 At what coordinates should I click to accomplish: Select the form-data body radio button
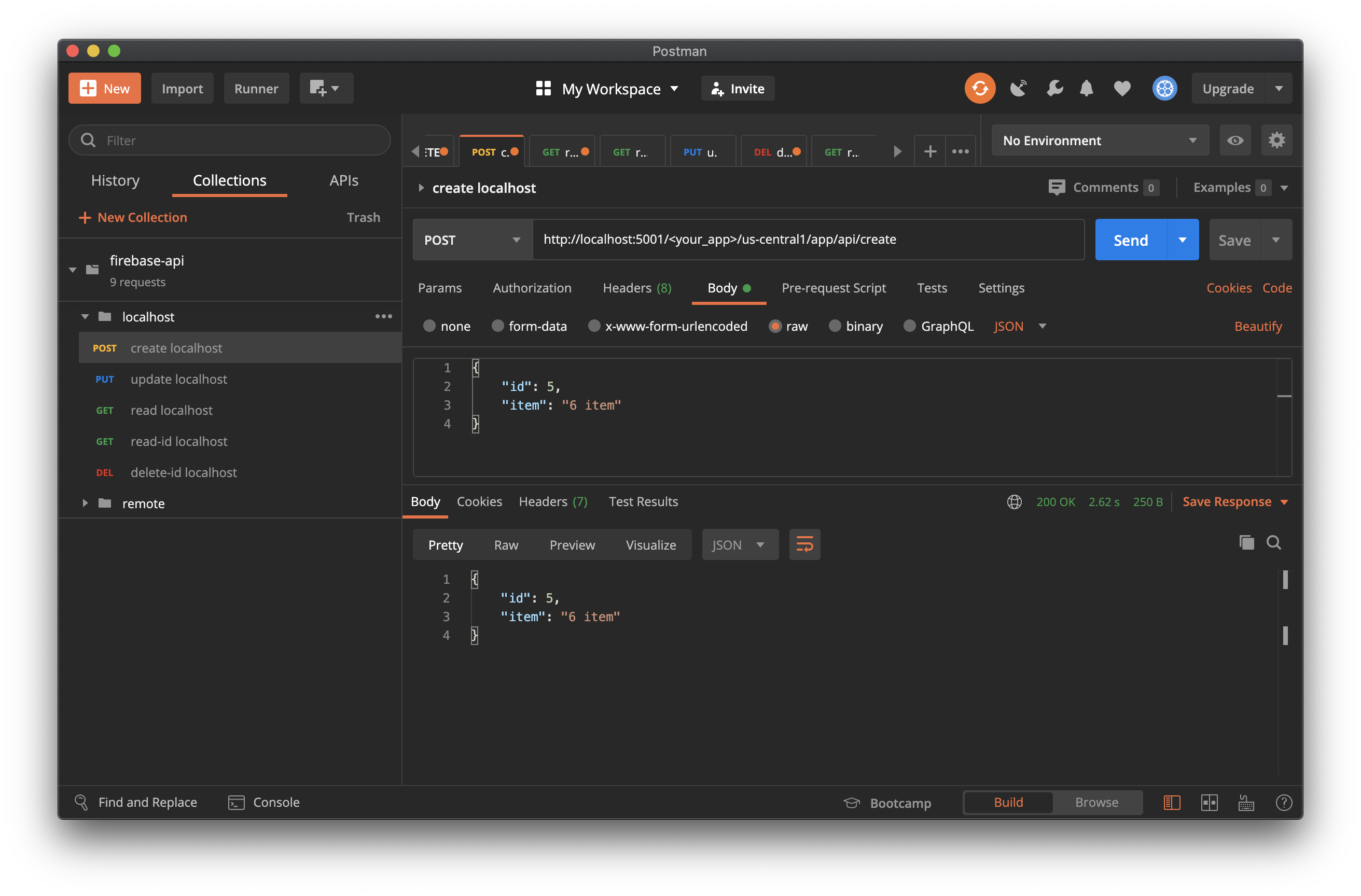497,326
